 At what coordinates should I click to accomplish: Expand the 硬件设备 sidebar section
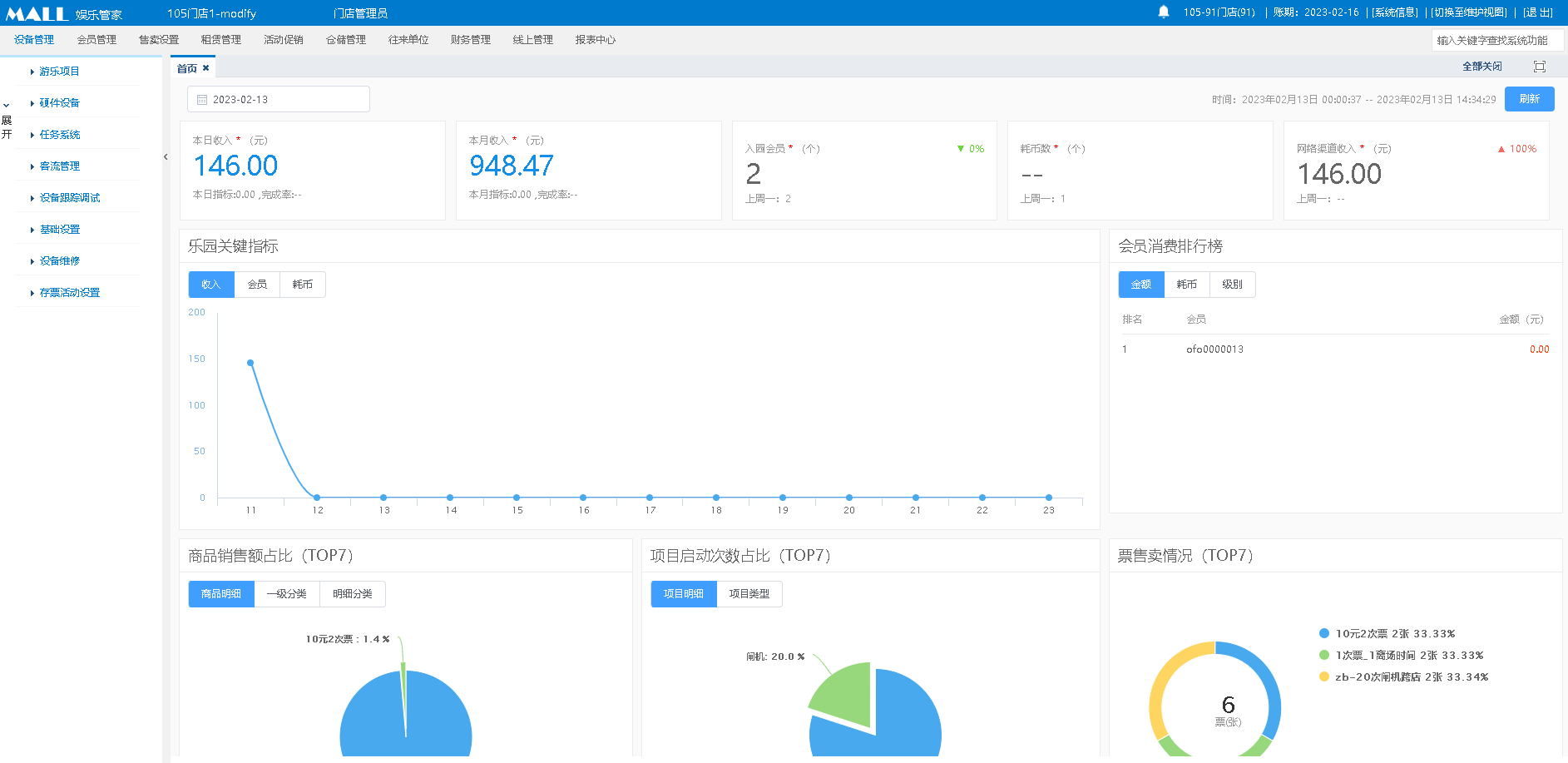[x=59, y=103]
